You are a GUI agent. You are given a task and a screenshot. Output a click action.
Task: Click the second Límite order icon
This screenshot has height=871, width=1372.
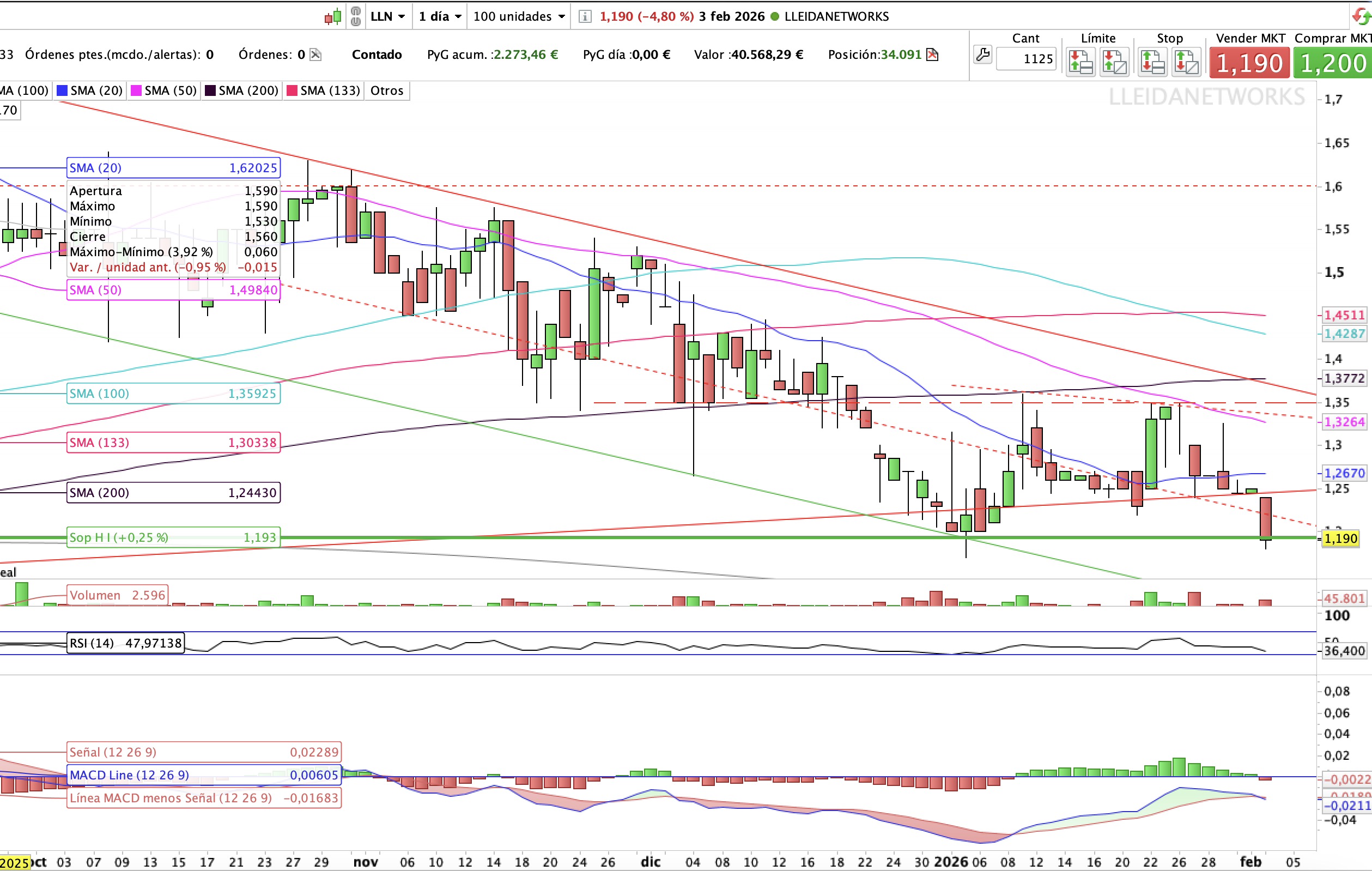point(1114,63)
